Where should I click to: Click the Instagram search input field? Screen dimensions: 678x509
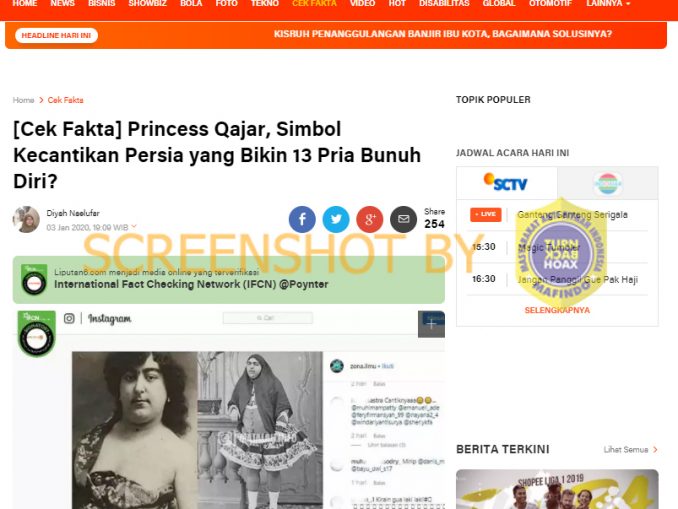(x=268, y=318)
